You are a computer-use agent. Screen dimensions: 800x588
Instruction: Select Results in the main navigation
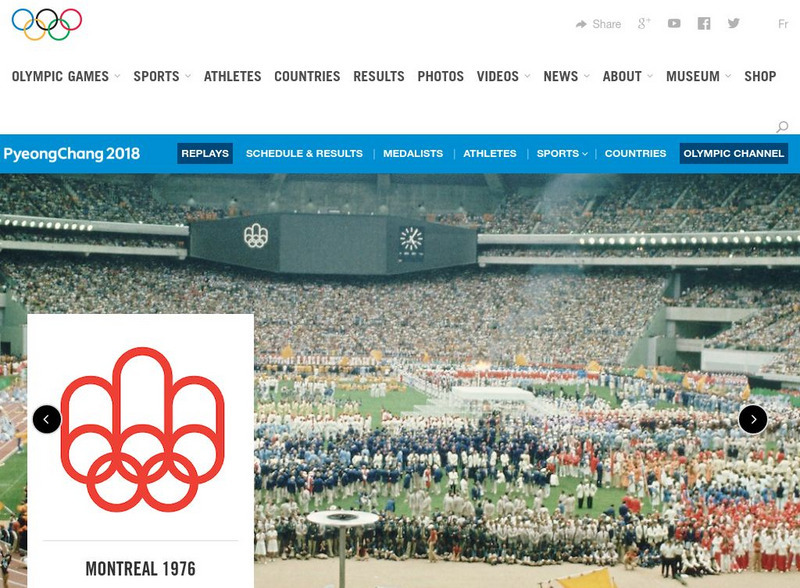point(379,76)
